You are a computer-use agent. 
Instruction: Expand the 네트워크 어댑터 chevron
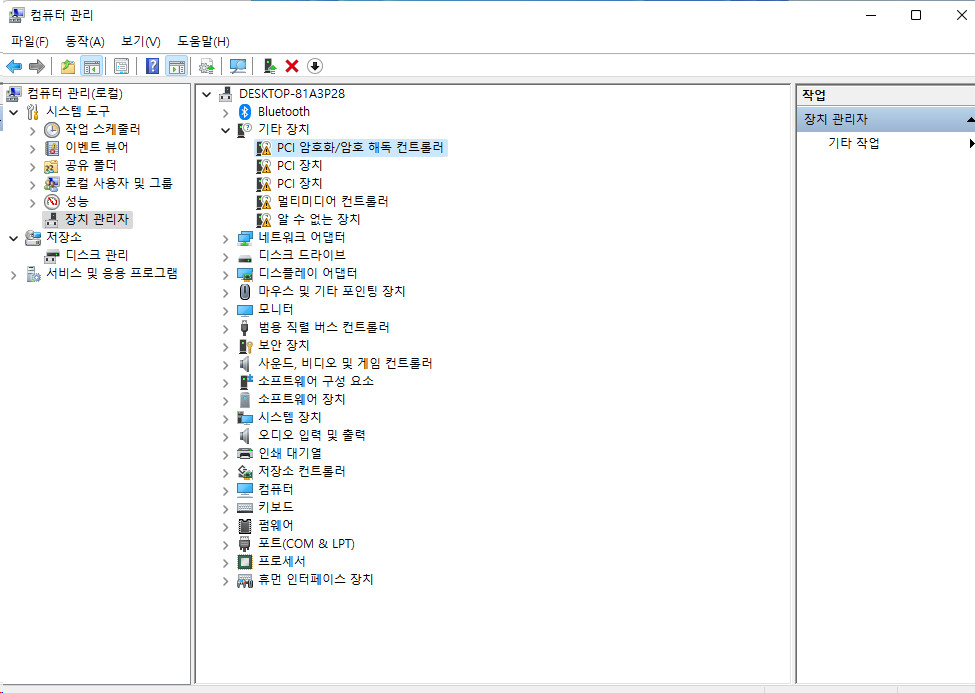226,238
